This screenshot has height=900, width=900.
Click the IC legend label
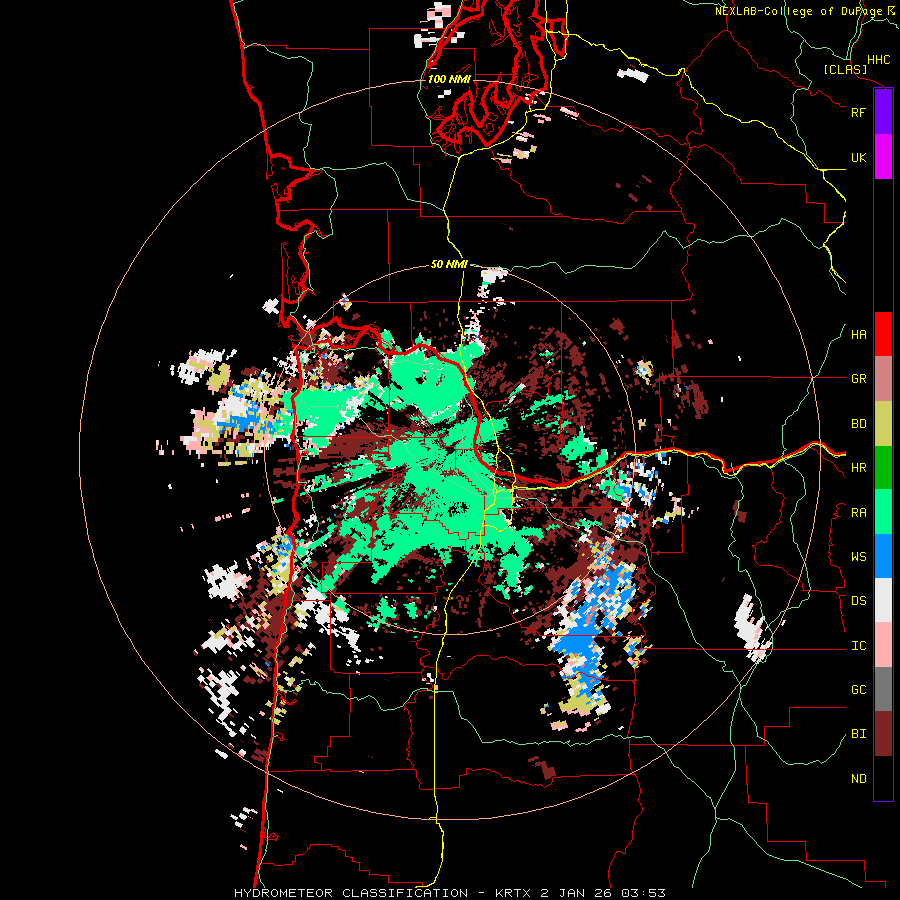pyautogui.click(x=858, y=646)
